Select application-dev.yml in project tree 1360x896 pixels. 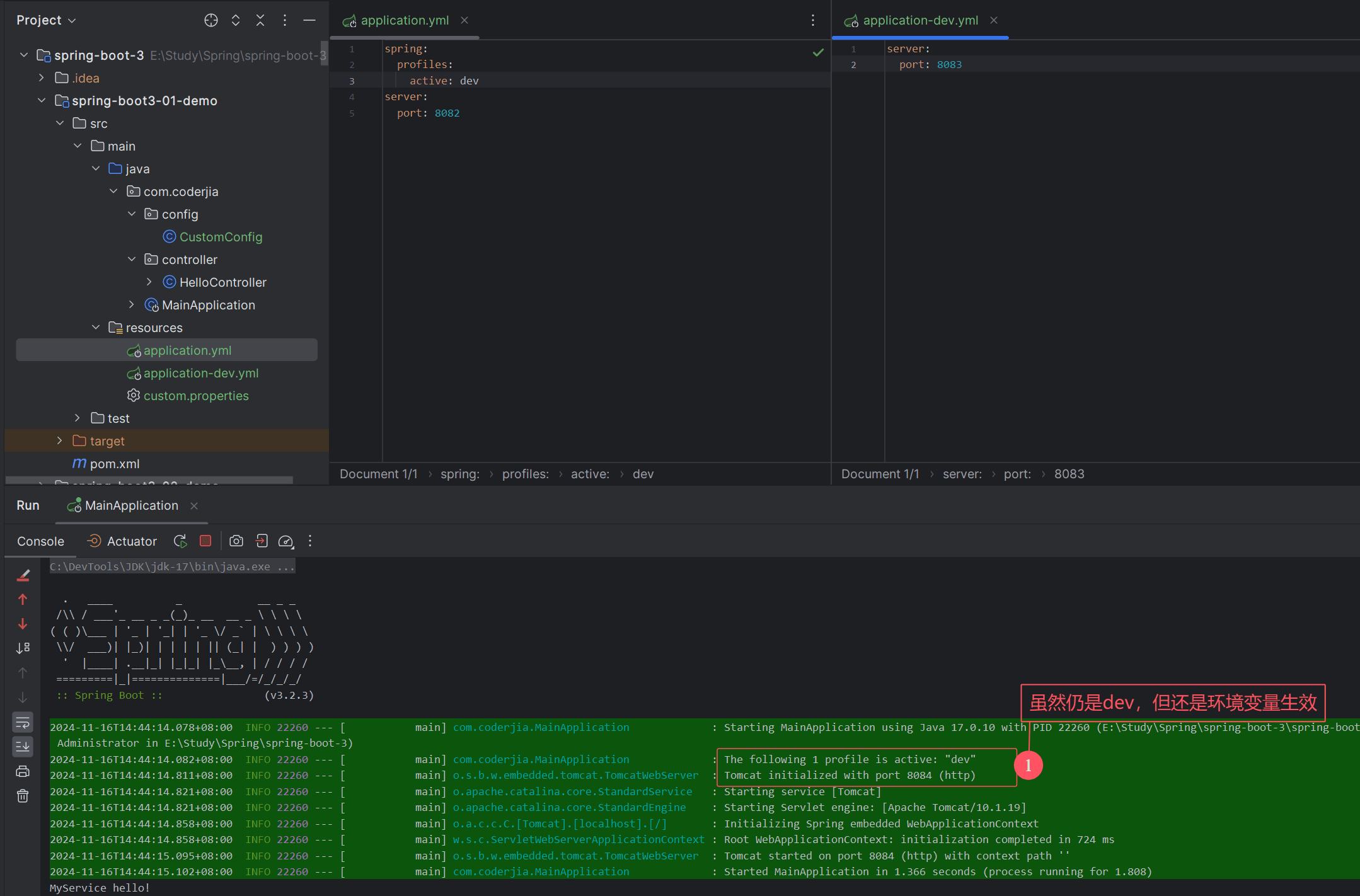click(x=193, y=373)
